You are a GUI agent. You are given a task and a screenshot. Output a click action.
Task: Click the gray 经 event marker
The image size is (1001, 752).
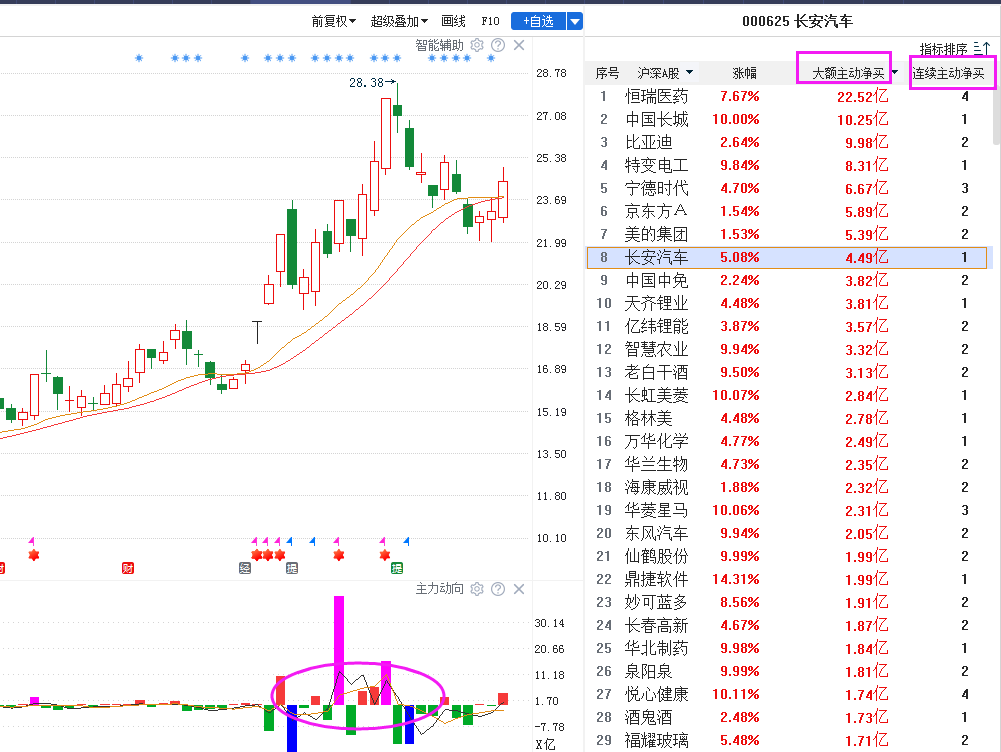245,568
